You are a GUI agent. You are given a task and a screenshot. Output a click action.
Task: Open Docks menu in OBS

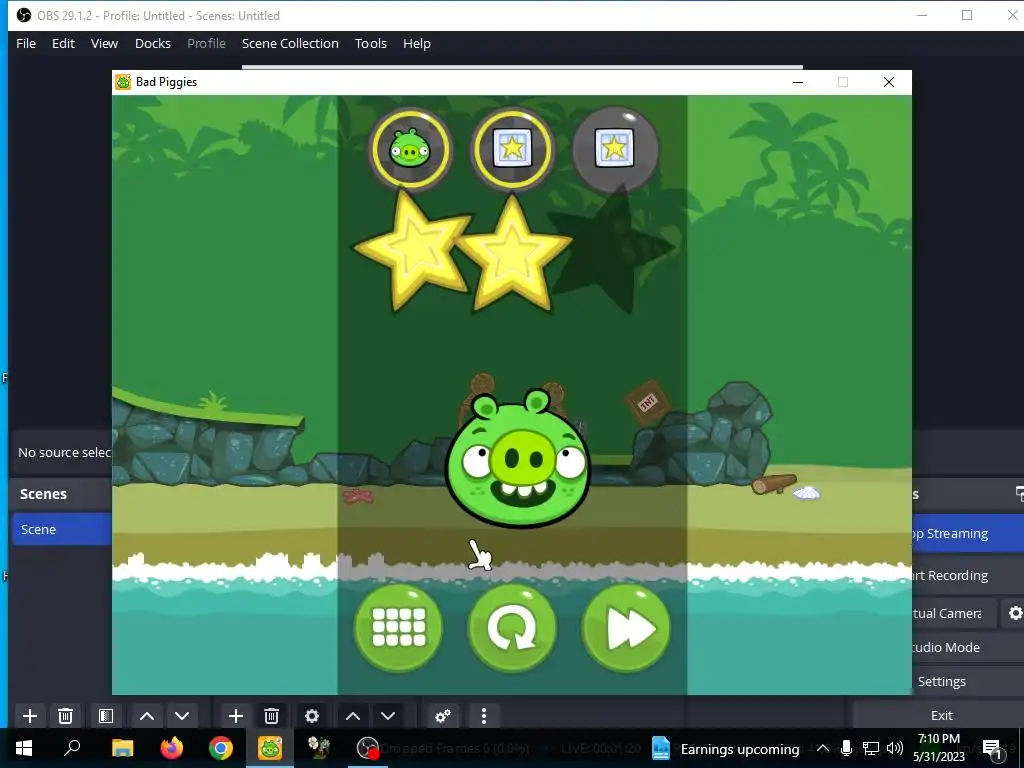pyautogui.click(x=153, y=43)
